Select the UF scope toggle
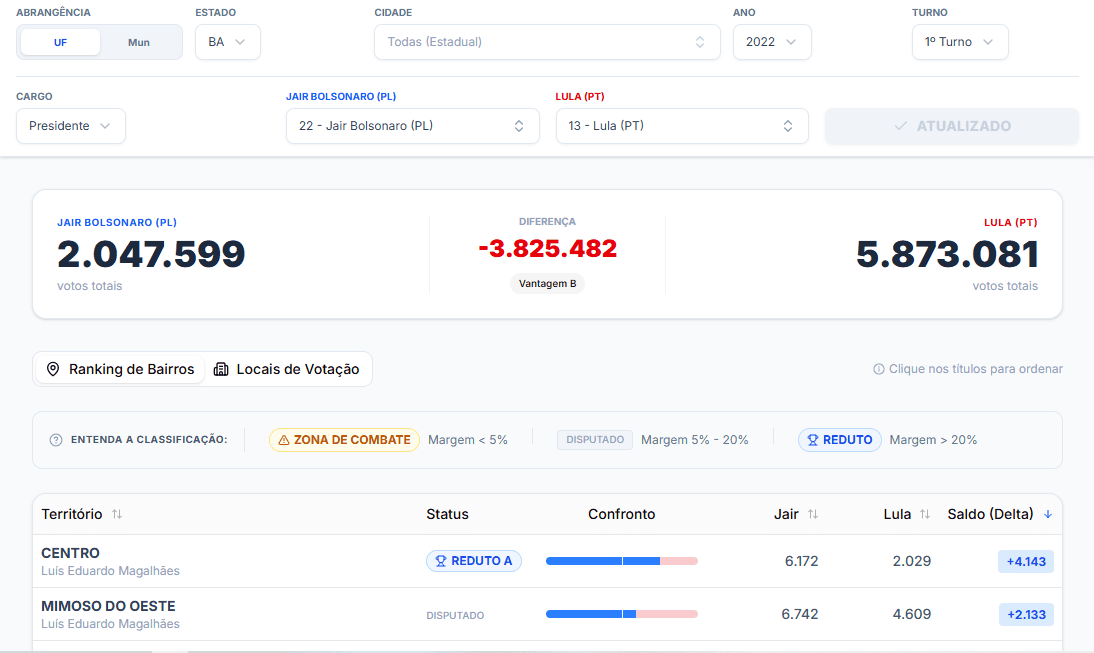 (x=60, y=42)
